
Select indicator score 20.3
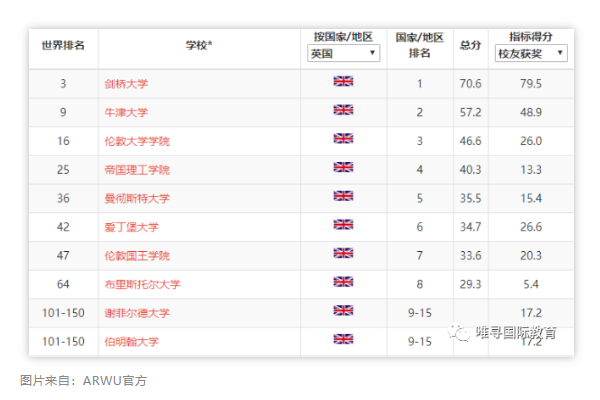(531, 256)
